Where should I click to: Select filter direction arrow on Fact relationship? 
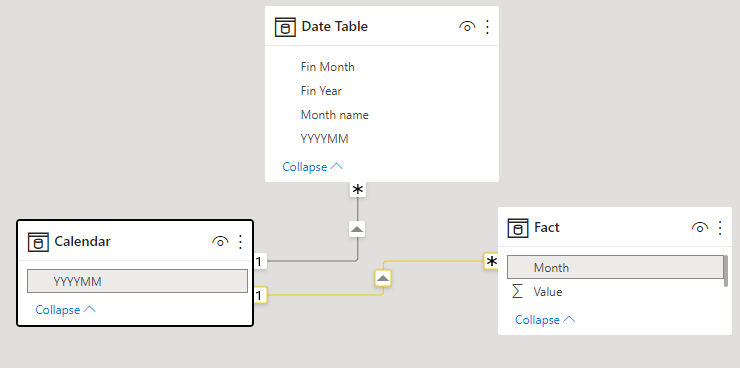(383, 278)
